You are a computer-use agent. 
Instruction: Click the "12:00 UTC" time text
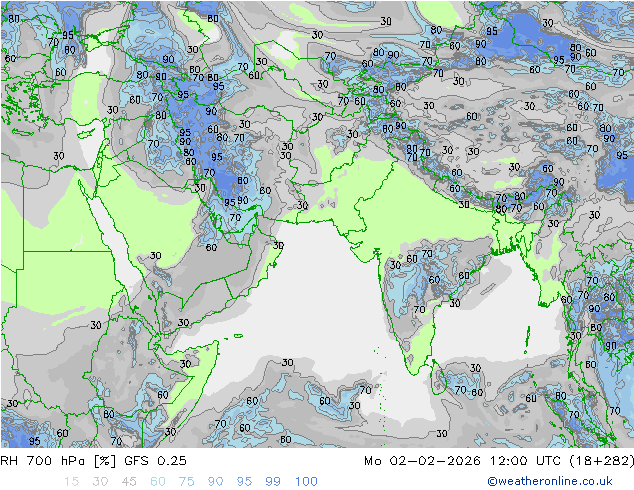point(525,461)
